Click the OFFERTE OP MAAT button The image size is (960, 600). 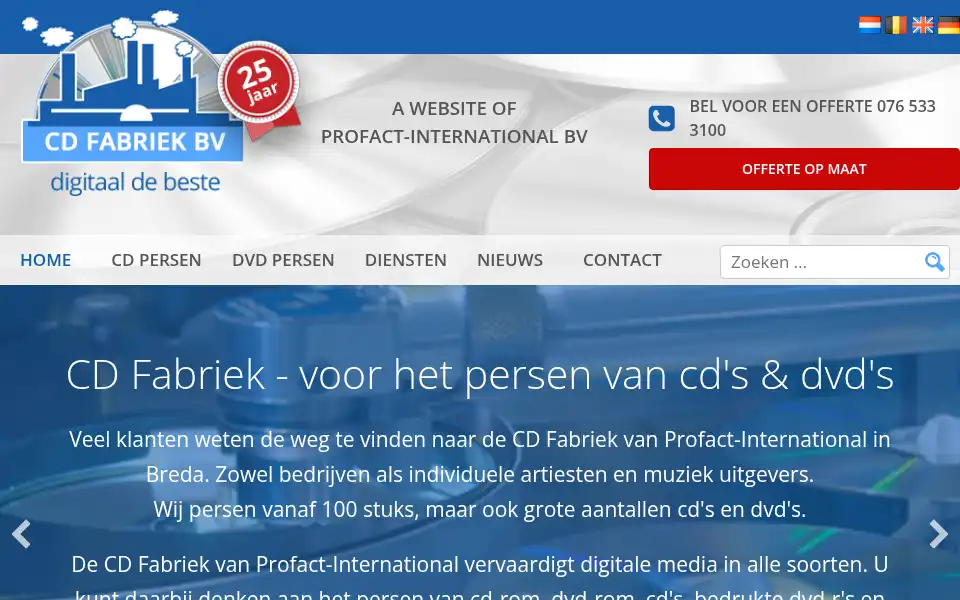(x=804, y=169)
